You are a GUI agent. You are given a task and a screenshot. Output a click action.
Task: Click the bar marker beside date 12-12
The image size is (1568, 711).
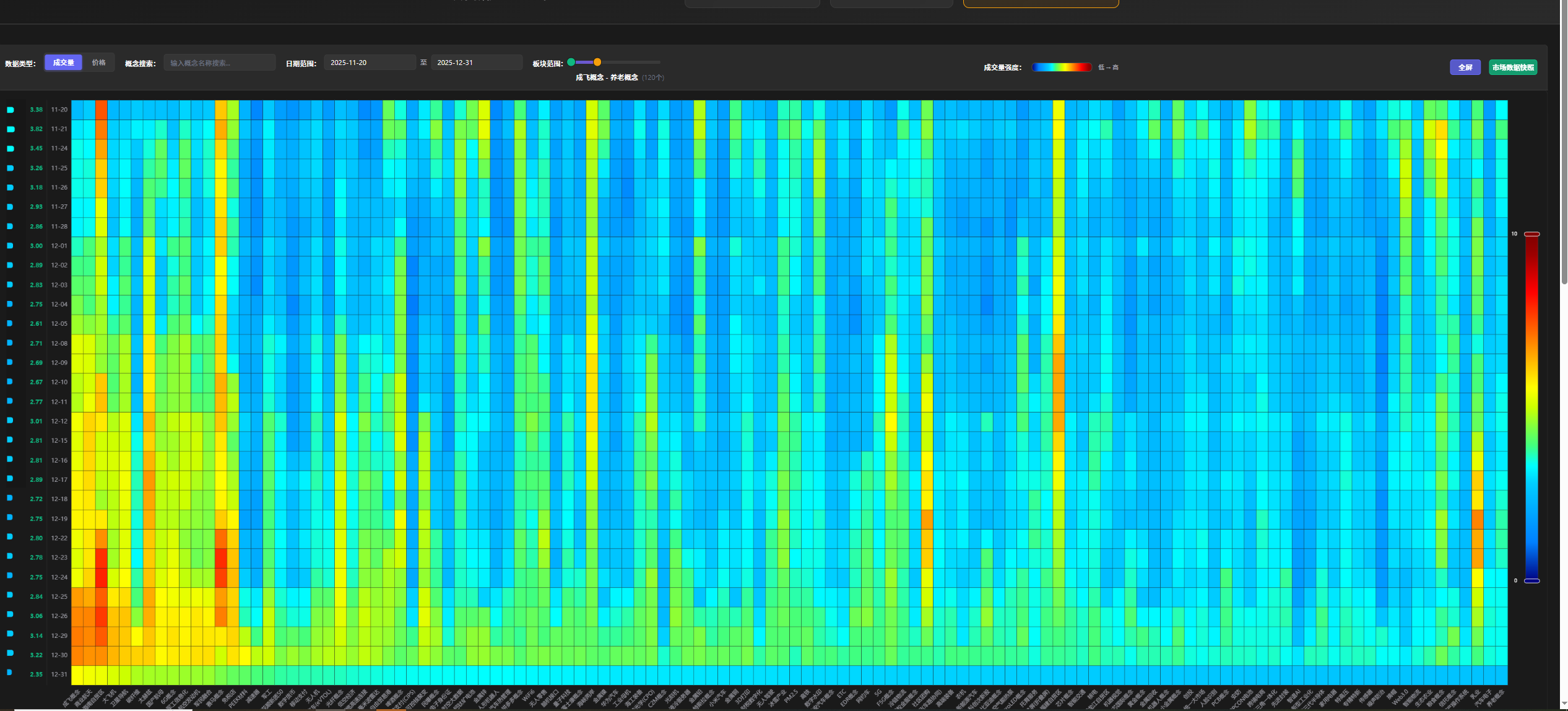[10, 421]
